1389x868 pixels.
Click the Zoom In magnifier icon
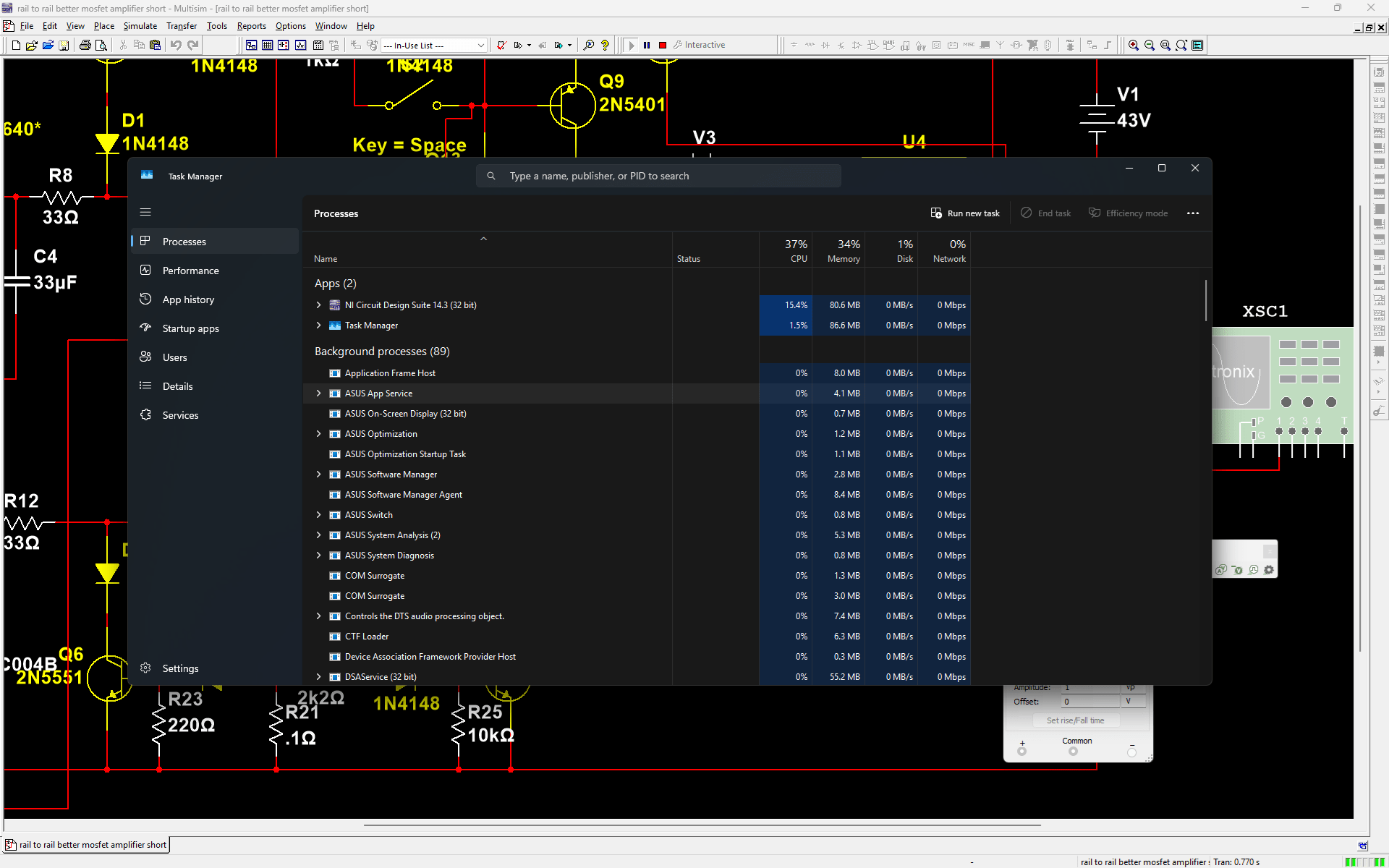pos(1134,45)
